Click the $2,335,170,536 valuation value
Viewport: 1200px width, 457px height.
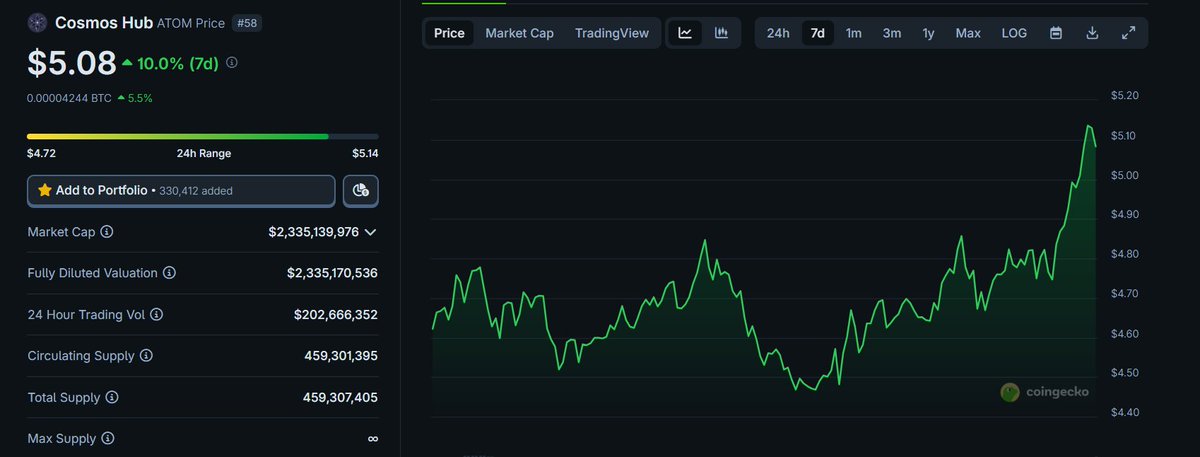tap(332, 273)
